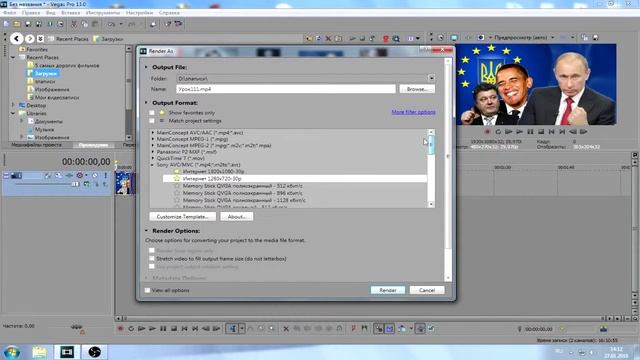Click Stop in the timeline transport bar
Screen dimensions: 640x360
pos(174,329)
